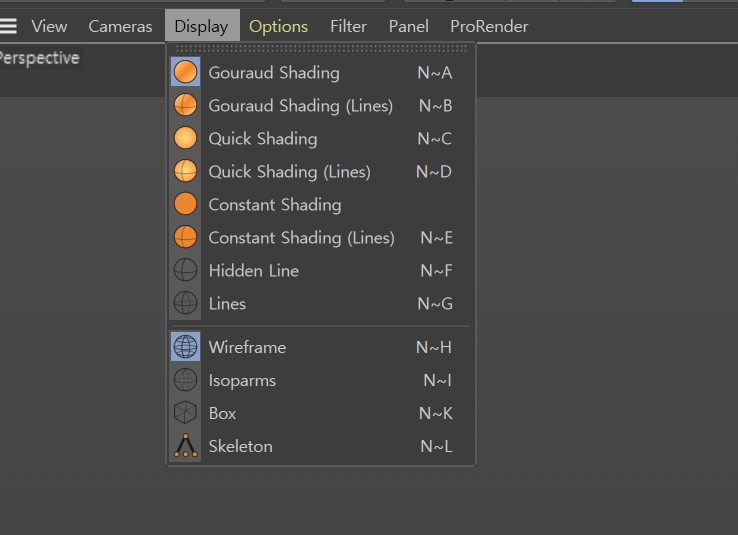738x535 pixels.
Task: Click the N~C shortcut label
Action: click(x=434, y=139)
